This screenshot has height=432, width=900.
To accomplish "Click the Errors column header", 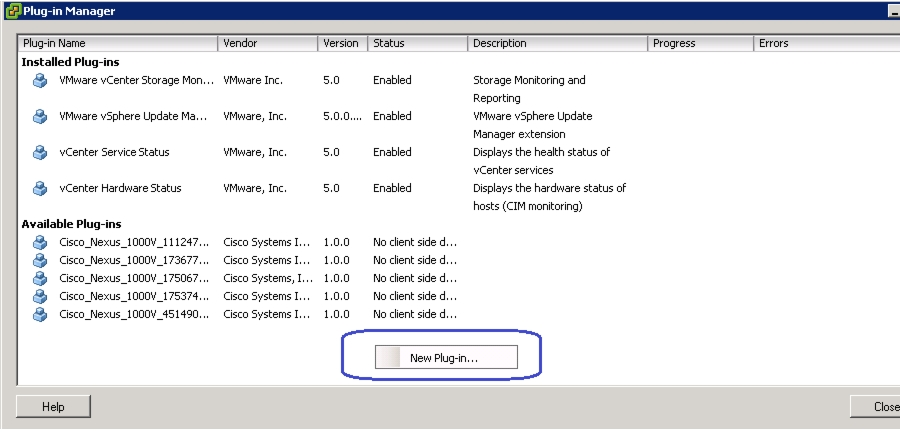I will pos(827,44).
